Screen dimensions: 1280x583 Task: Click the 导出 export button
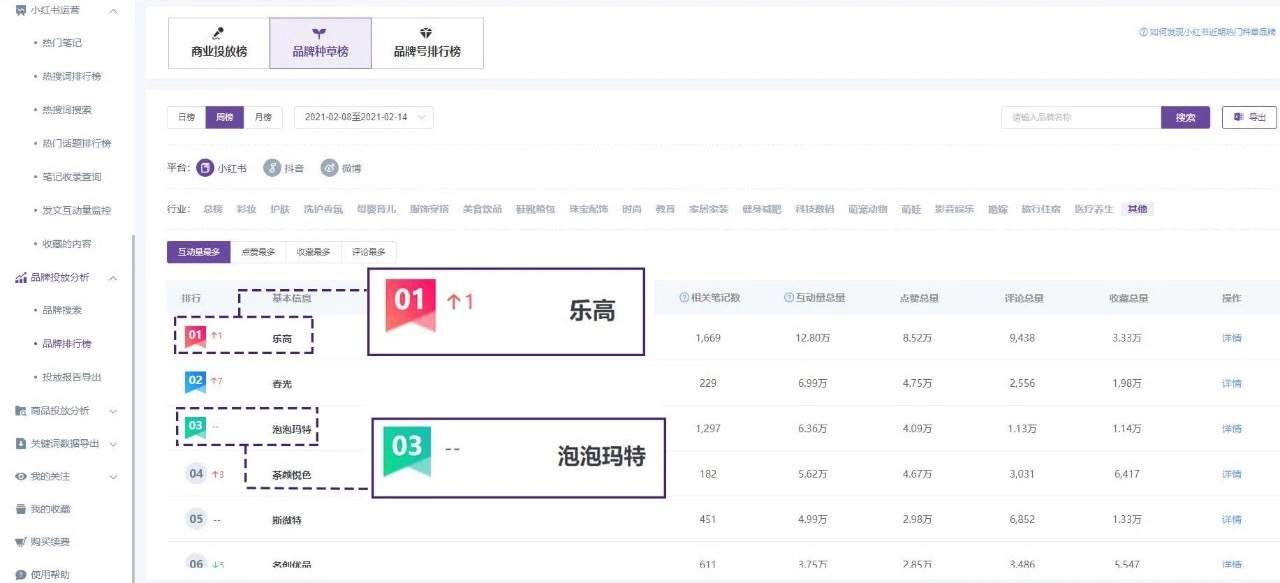pos(1249,117)
